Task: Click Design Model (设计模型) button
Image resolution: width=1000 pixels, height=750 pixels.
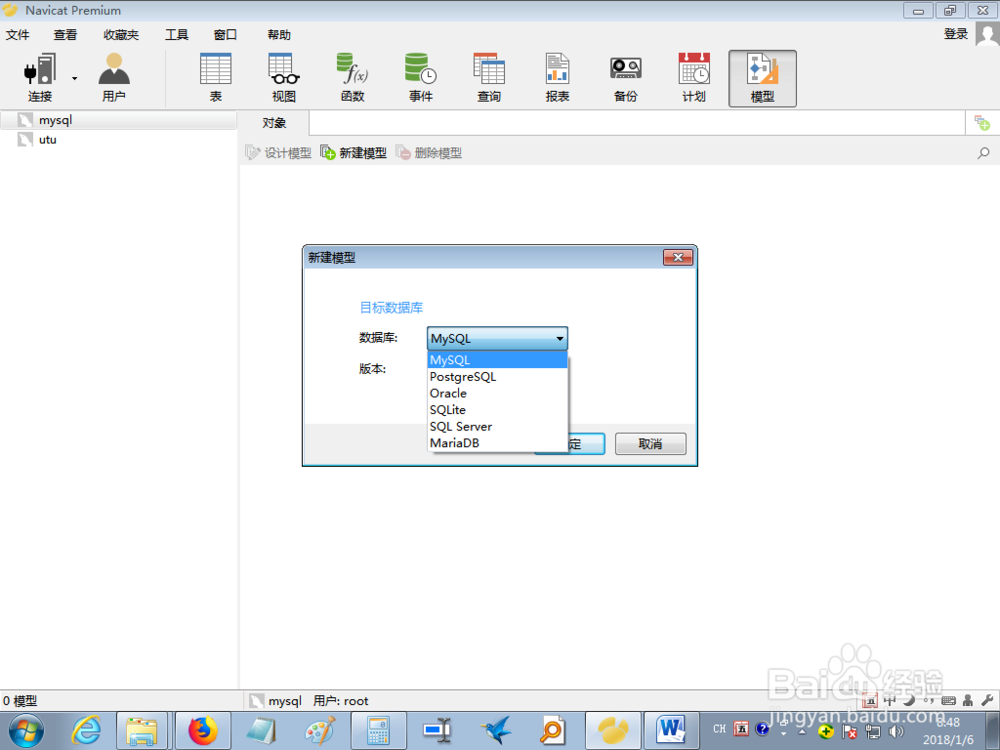Action: (279, 153)
